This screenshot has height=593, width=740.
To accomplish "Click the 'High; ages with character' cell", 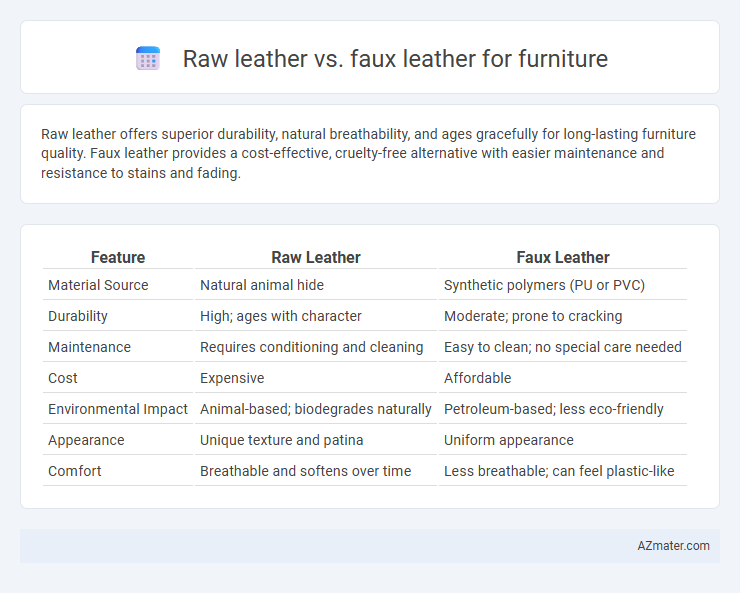I will [281, 316].
